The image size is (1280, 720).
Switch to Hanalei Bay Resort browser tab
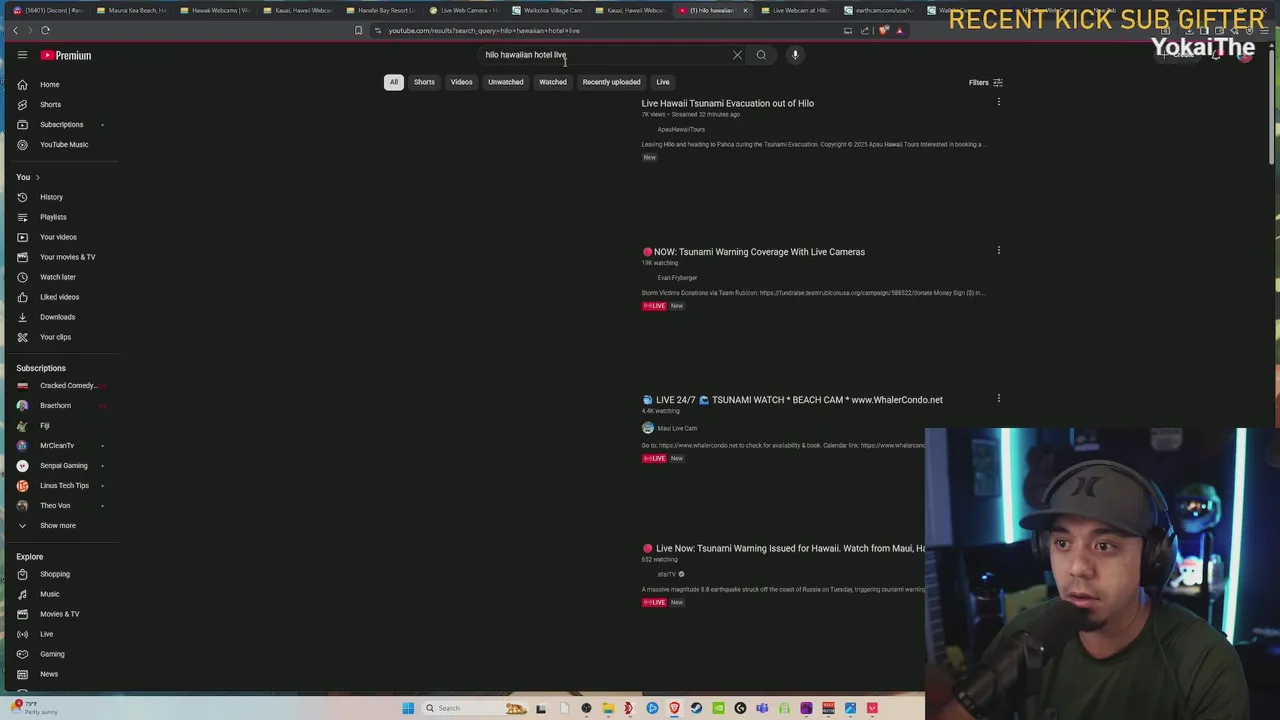pos(380,10)
